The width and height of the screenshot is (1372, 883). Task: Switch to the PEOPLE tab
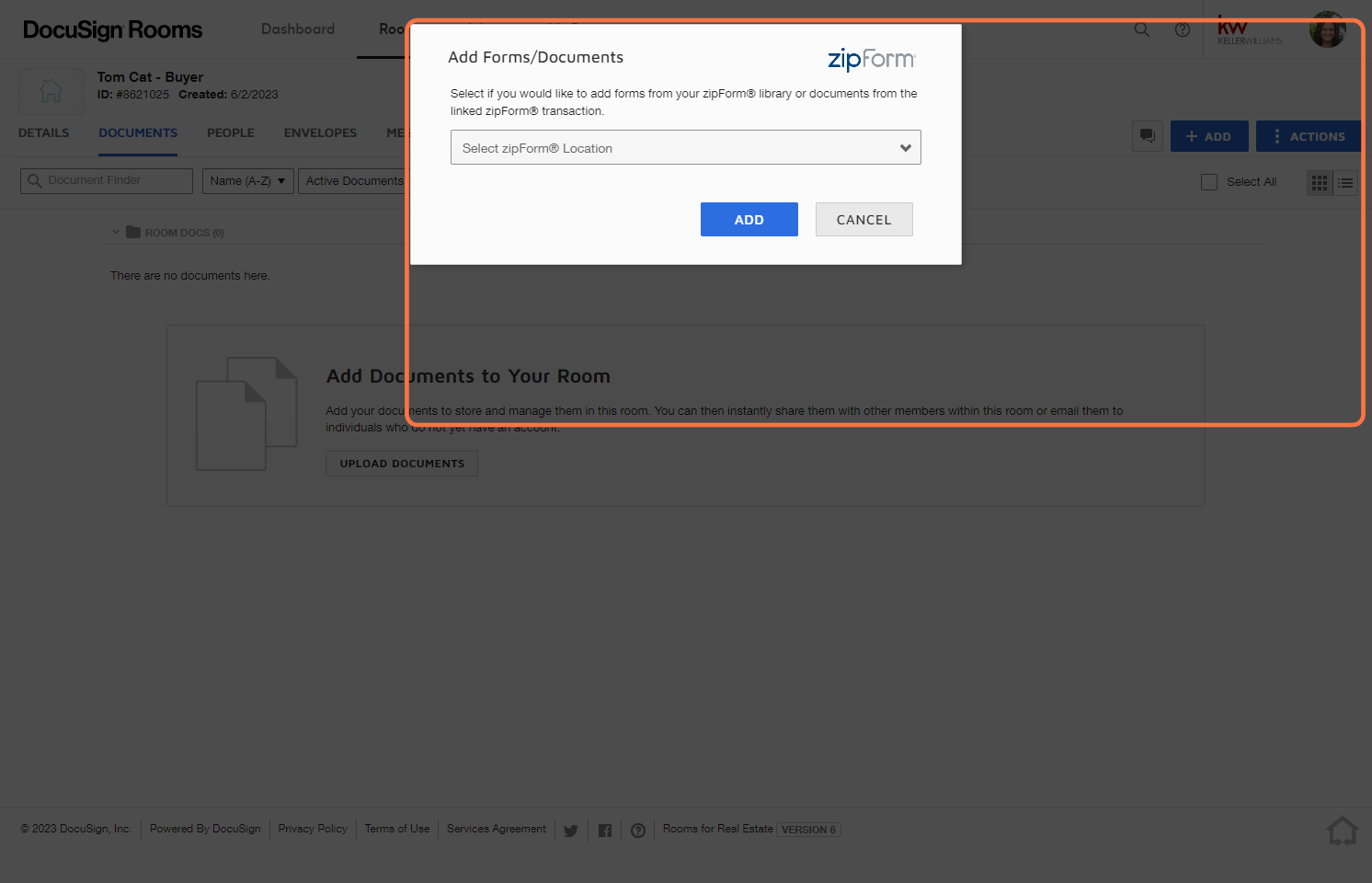(x=231, y=132)
